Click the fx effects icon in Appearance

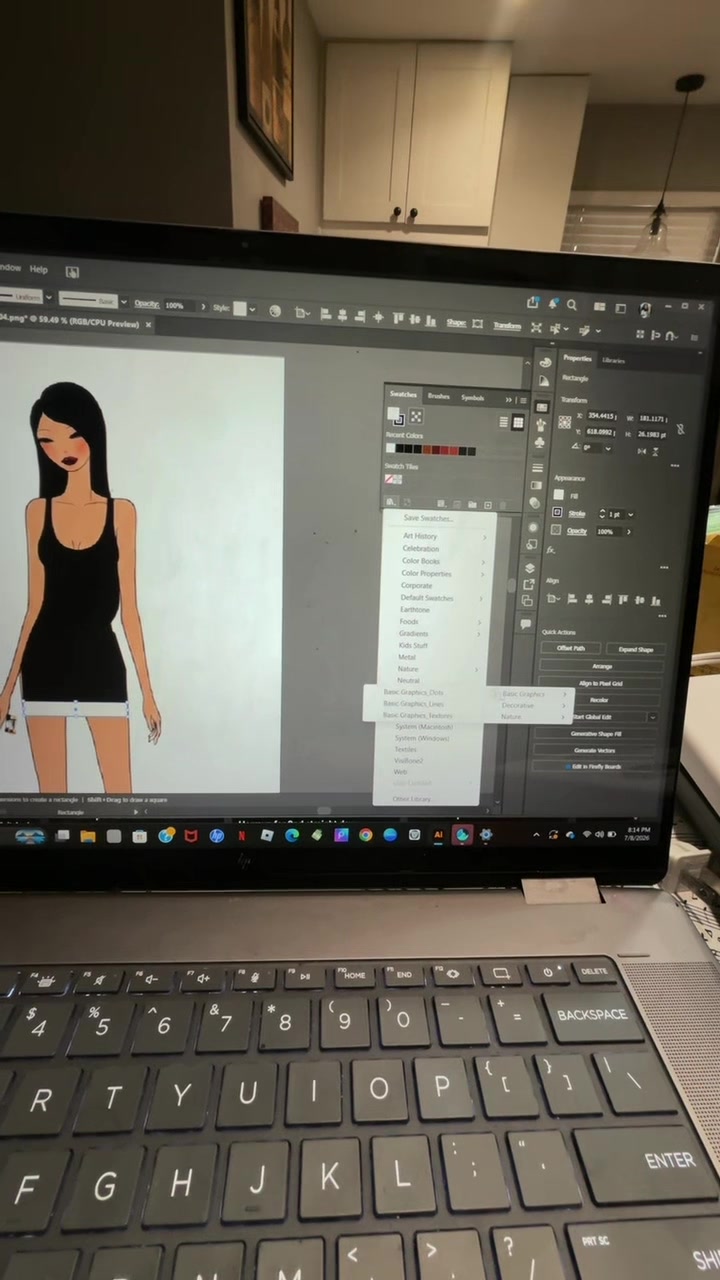(x=551, y=550)
